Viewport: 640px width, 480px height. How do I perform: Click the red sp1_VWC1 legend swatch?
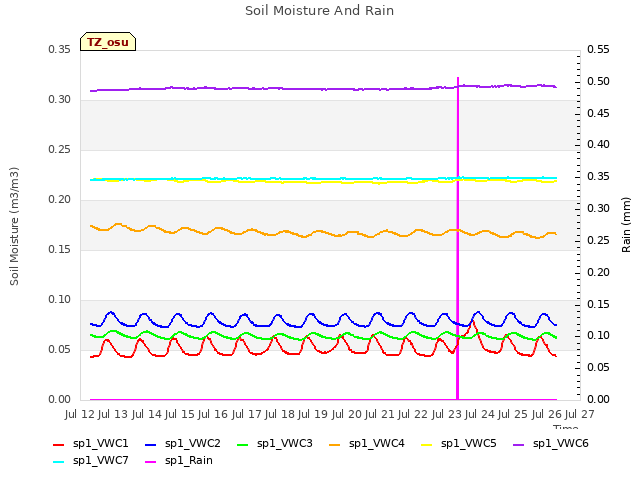(59, 444)
